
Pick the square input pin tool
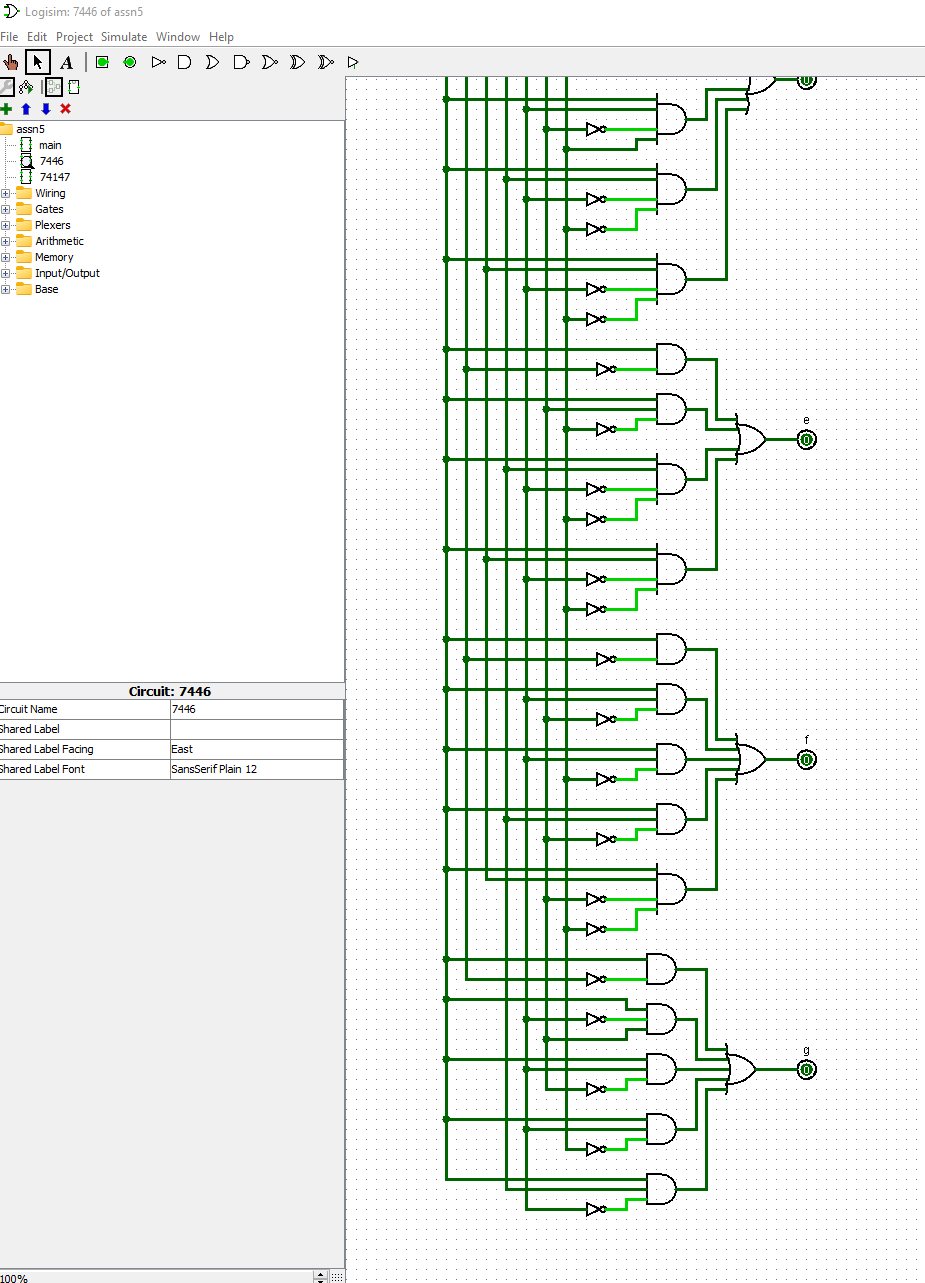click(x=102, y=62)
